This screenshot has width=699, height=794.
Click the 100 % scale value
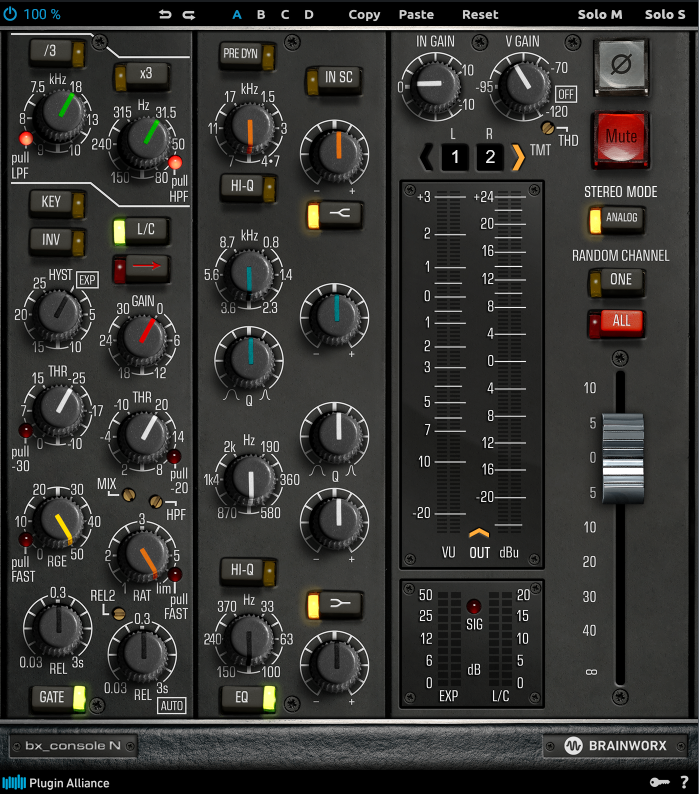[x=42, y=14]
